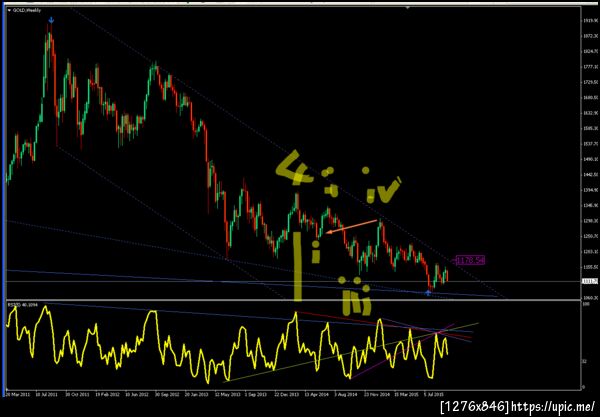Click the 22 Dec 2013 date label

coord(286,394)
